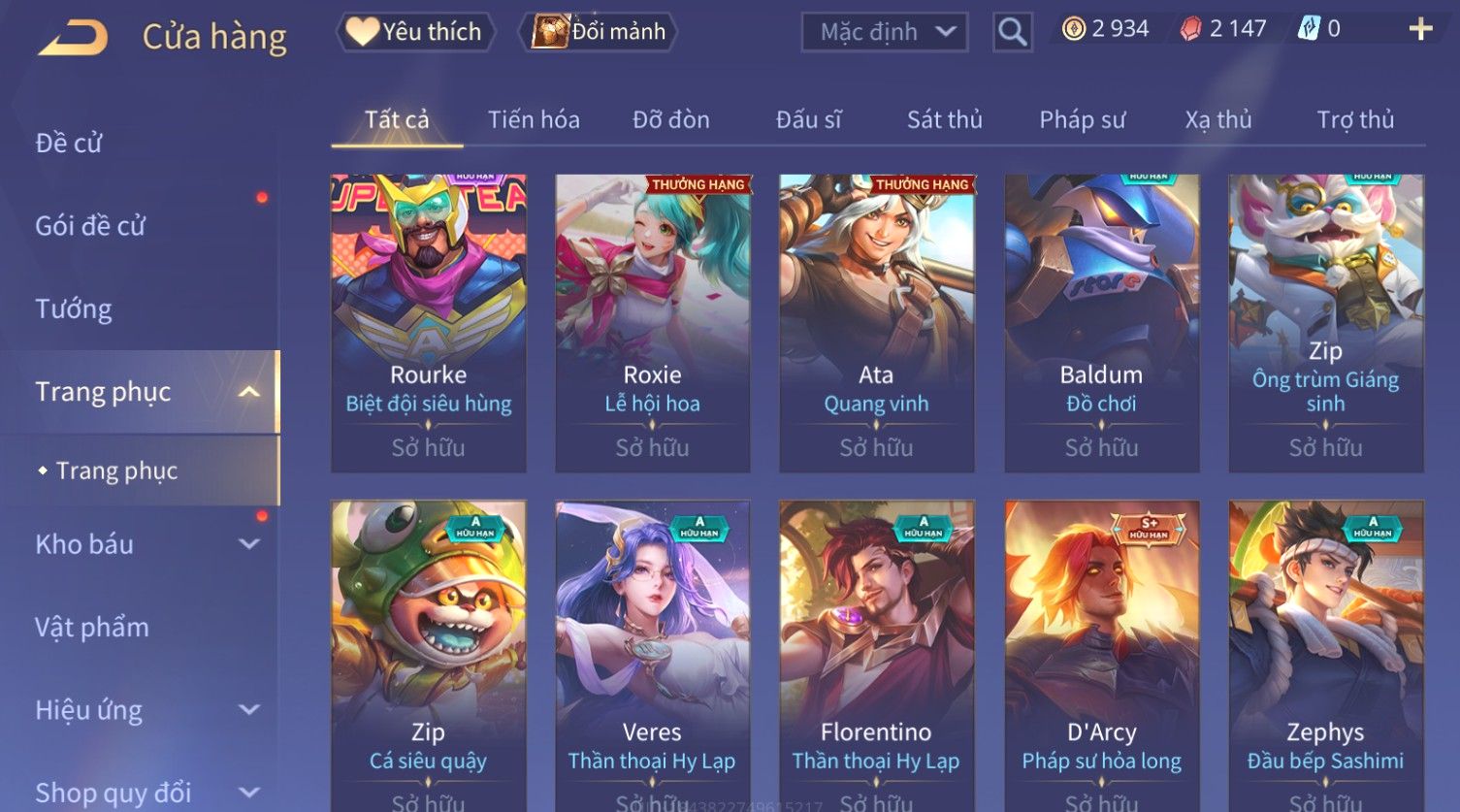This screenshot has height=812, width=1460.
Task: Expand the Hiệu ứng sidebar section
Action: point(249,710)
